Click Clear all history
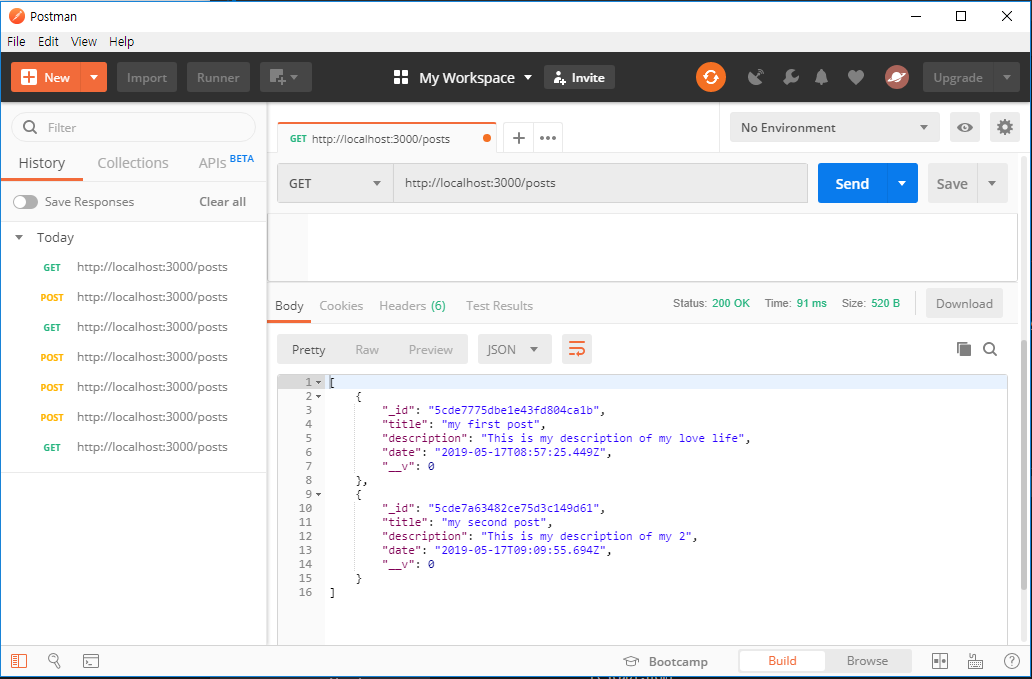 (x=222, y=202)
